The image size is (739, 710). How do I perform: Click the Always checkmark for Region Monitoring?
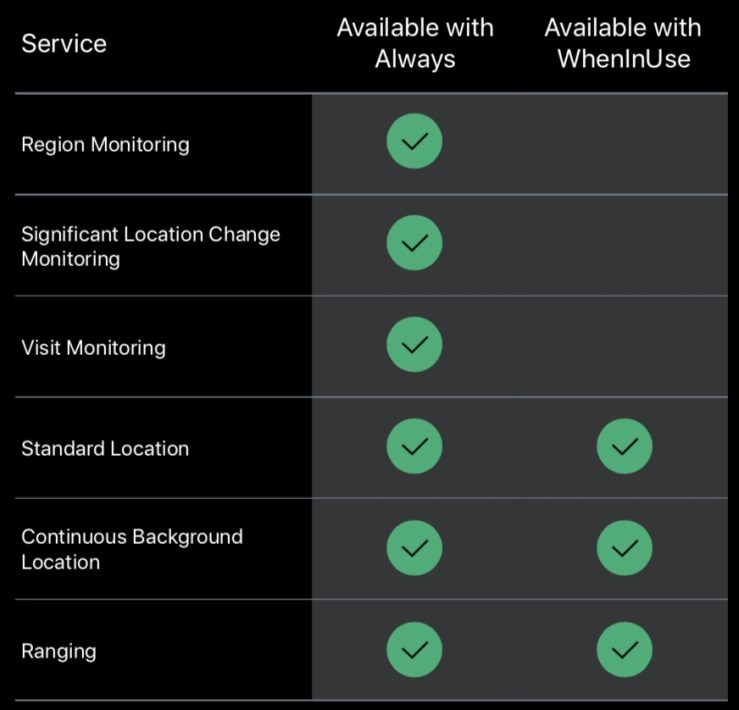click(x=414, y=142)
